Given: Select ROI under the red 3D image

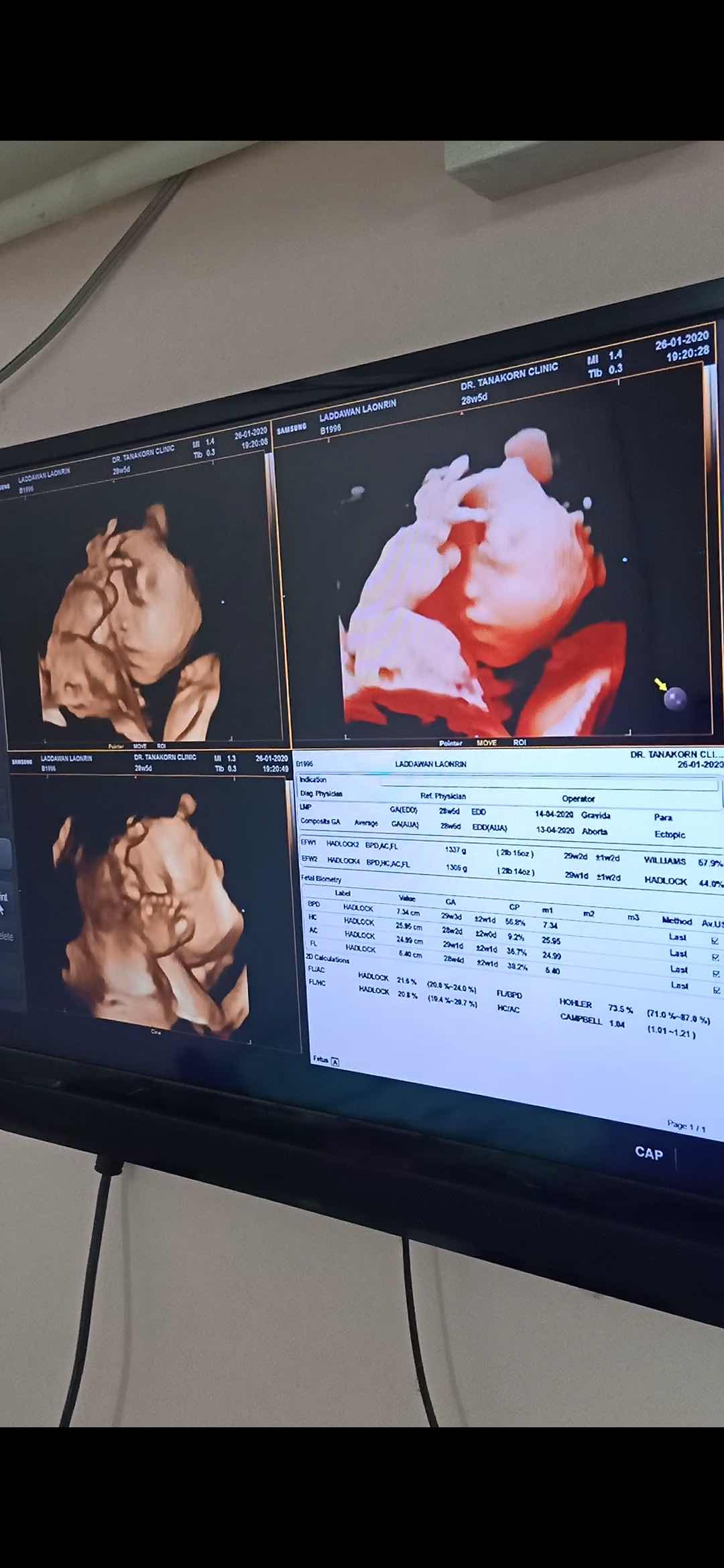Looking at the screenshot, I should [520, 742].
